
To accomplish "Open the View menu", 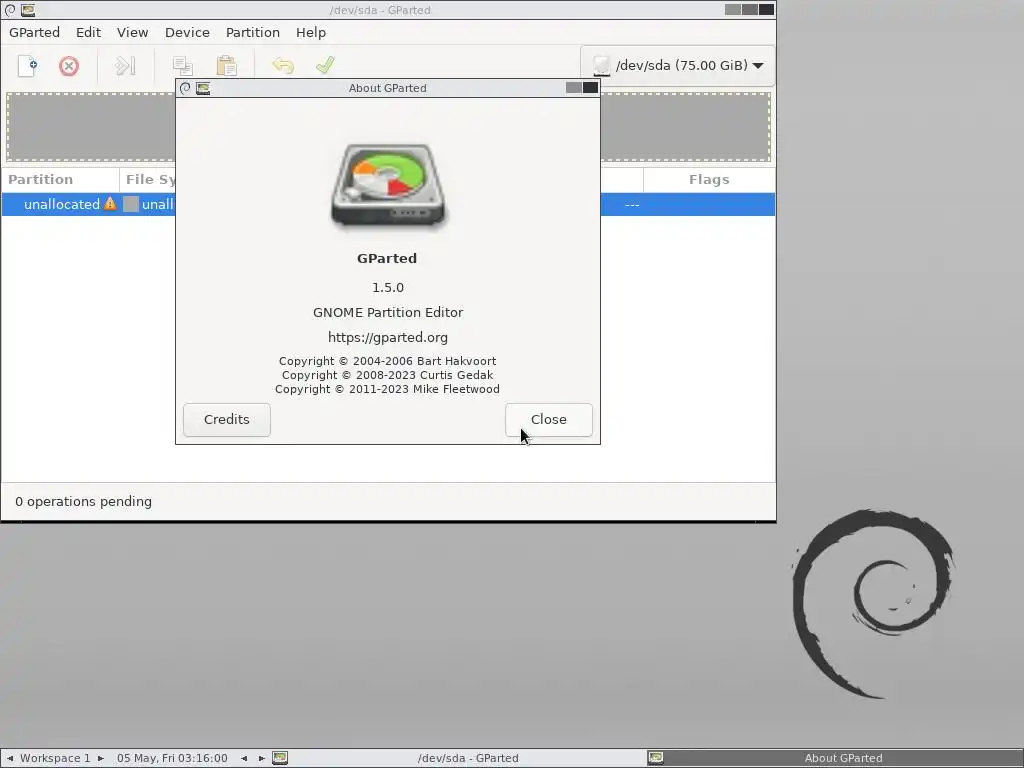I will 133,32.
